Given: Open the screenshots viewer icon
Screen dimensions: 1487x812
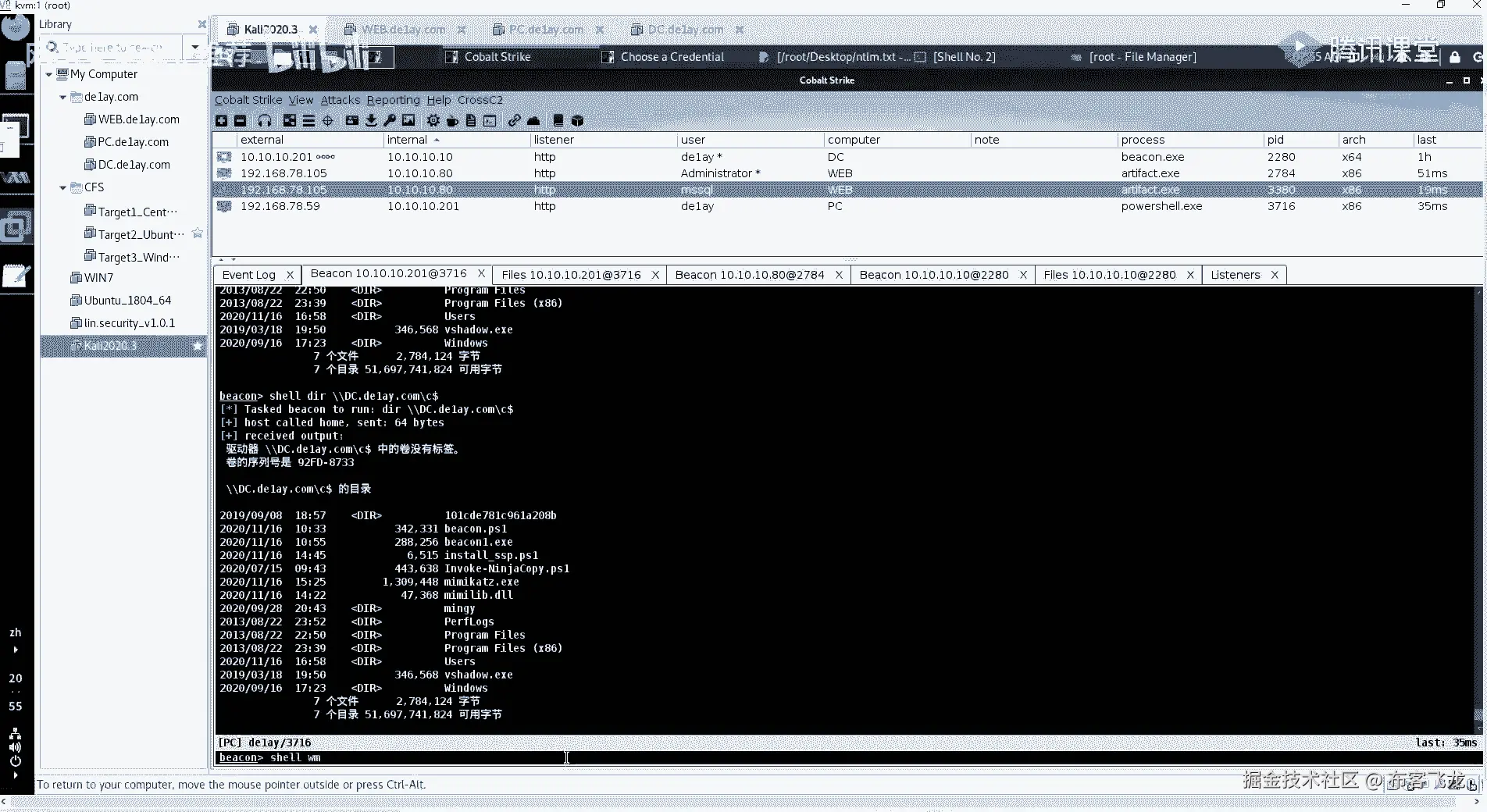Looking at the screenshot, I should pos(408,120).
